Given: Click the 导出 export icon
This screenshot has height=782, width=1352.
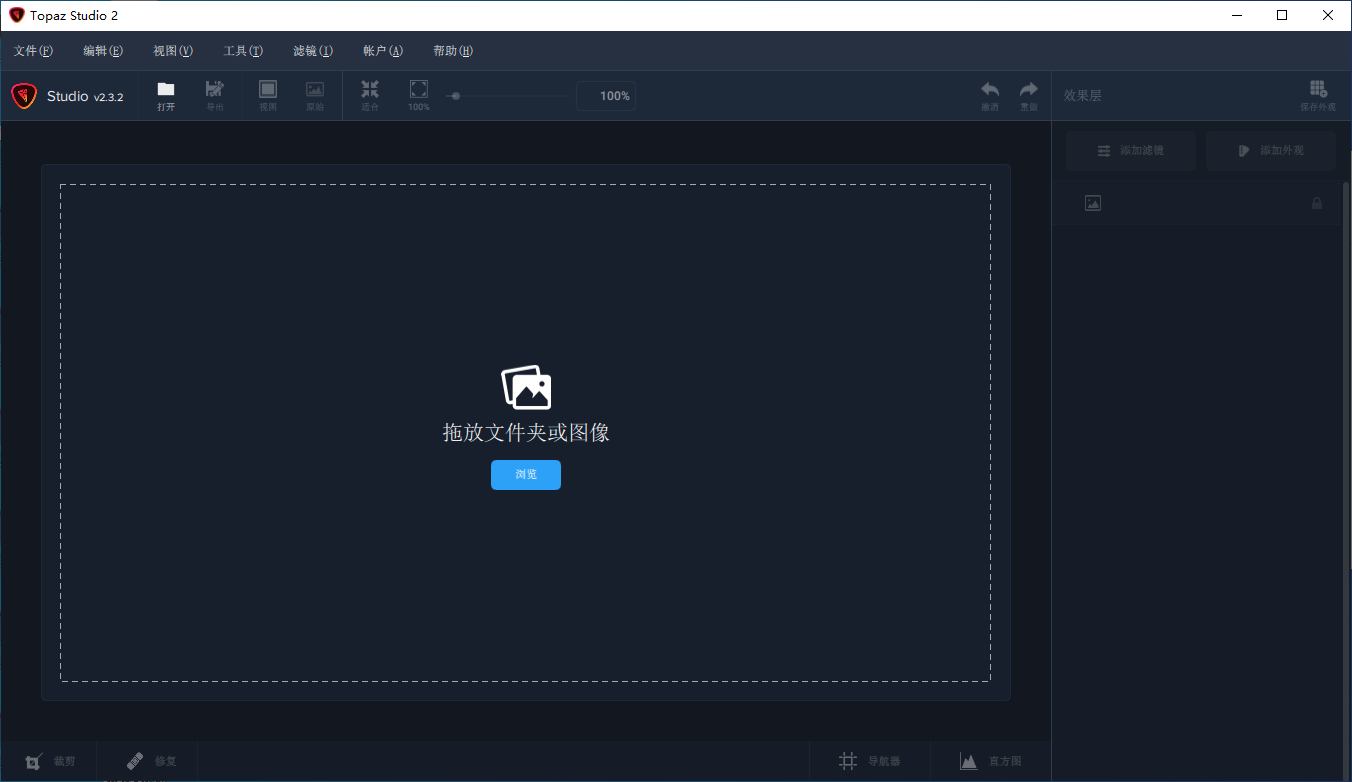Looking at the screenshot, I should pyautogui.click(x=214, y=90).
